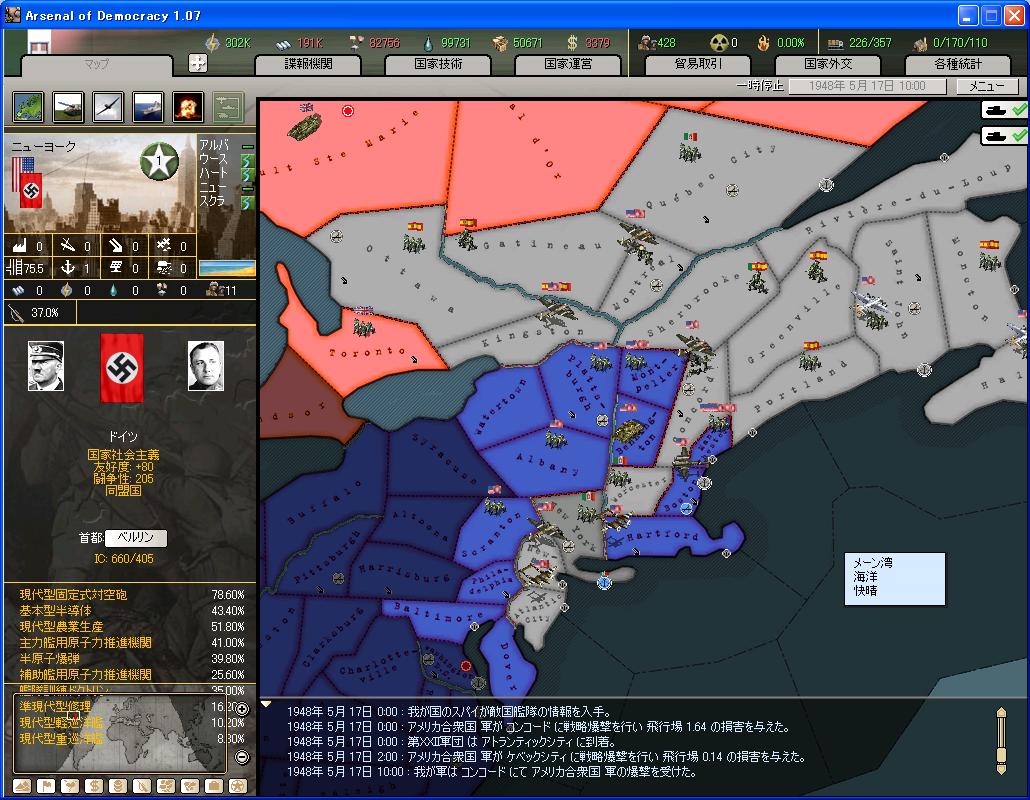Select the 基本型半導体 research row
1030x800 pixels.
tap(131, 611)
